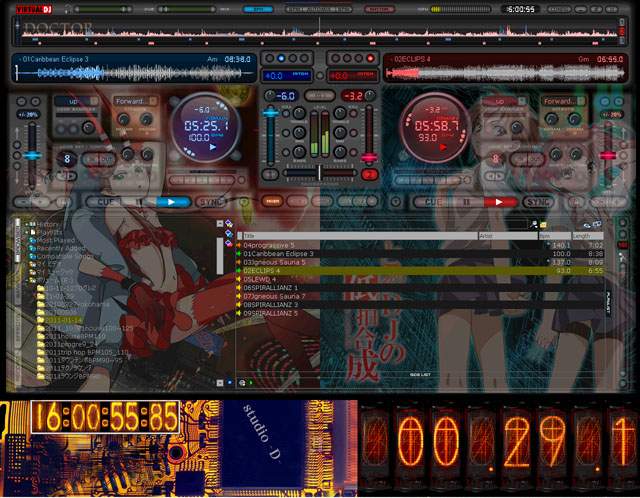640x498 pixels.
Task: Click the left deck hot cue button strip
Action: click(201, 180)
